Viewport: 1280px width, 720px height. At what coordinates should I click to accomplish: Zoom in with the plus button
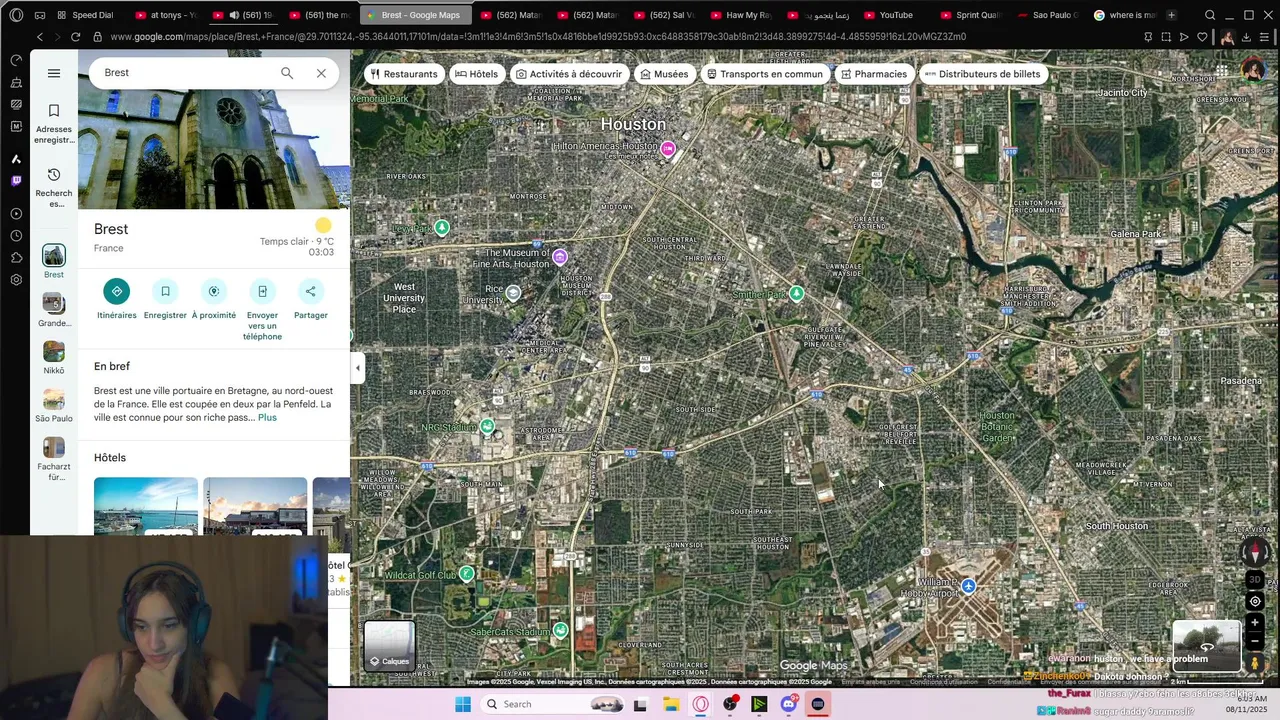point(1255,623)
